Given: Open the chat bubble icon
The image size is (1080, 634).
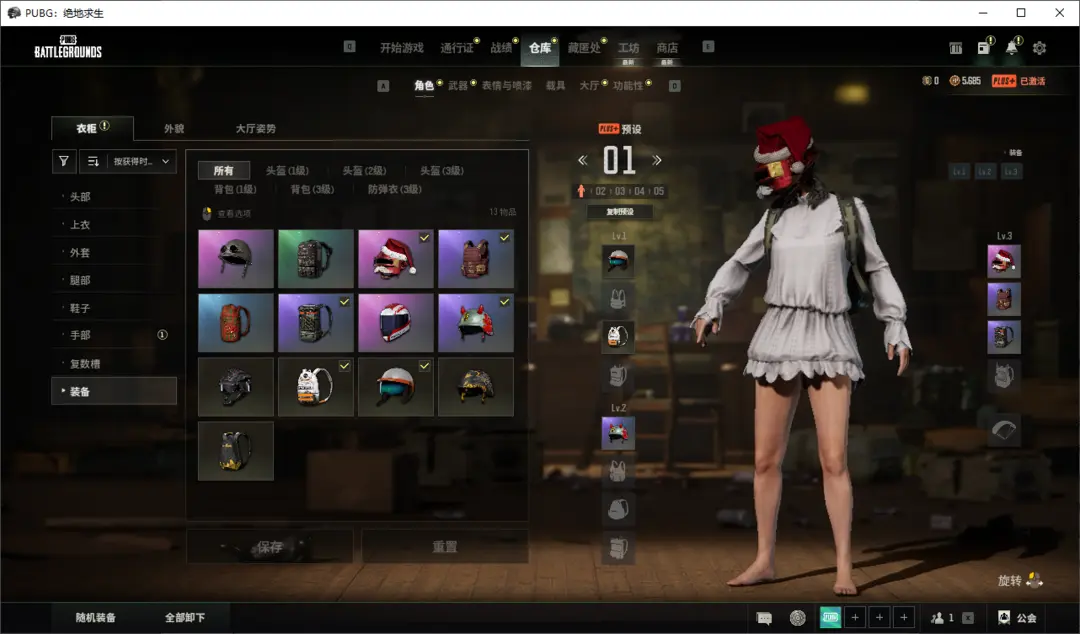Looking at the screenshot, I should point(764,618).
